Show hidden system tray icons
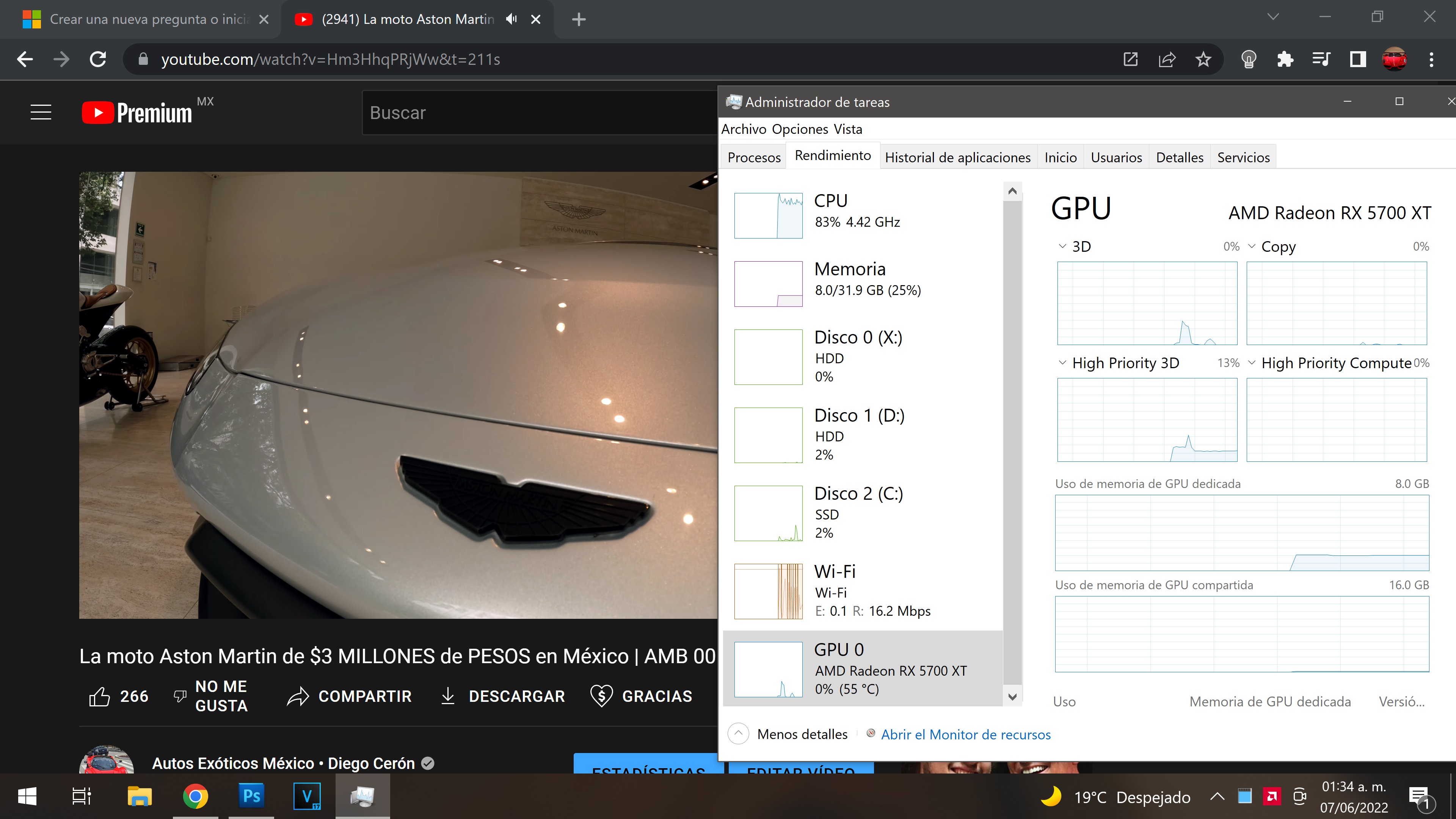 click(x=1217, y=797)
